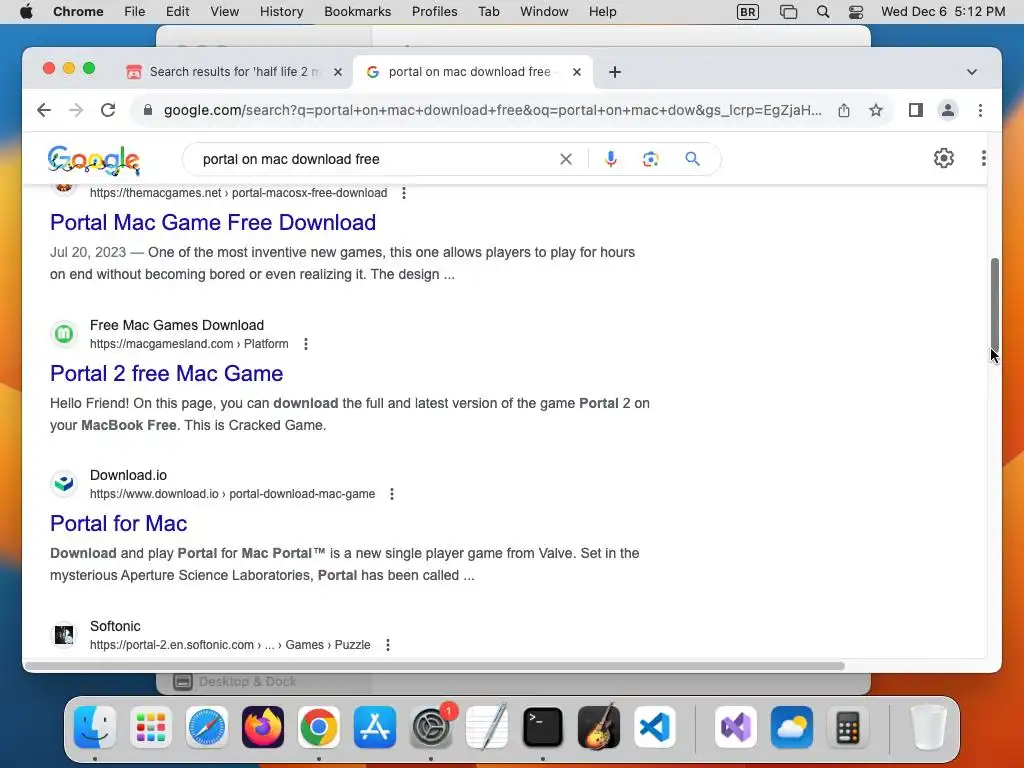
Task: Open the Google apps dots menu
Action: pos(983,158)
